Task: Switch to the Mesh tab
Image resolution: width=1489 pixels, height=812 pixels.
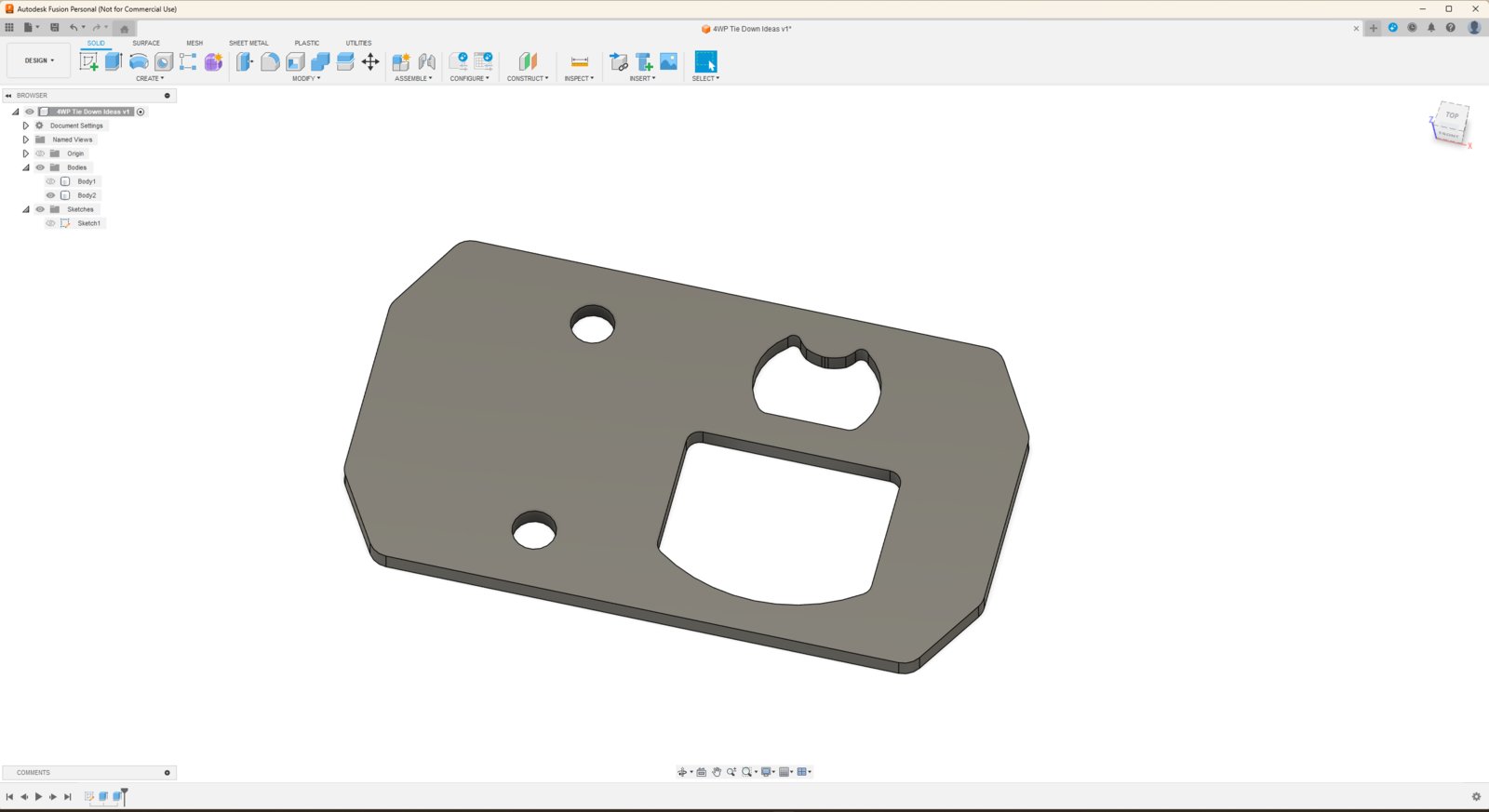Action: [x=195, y=43]
